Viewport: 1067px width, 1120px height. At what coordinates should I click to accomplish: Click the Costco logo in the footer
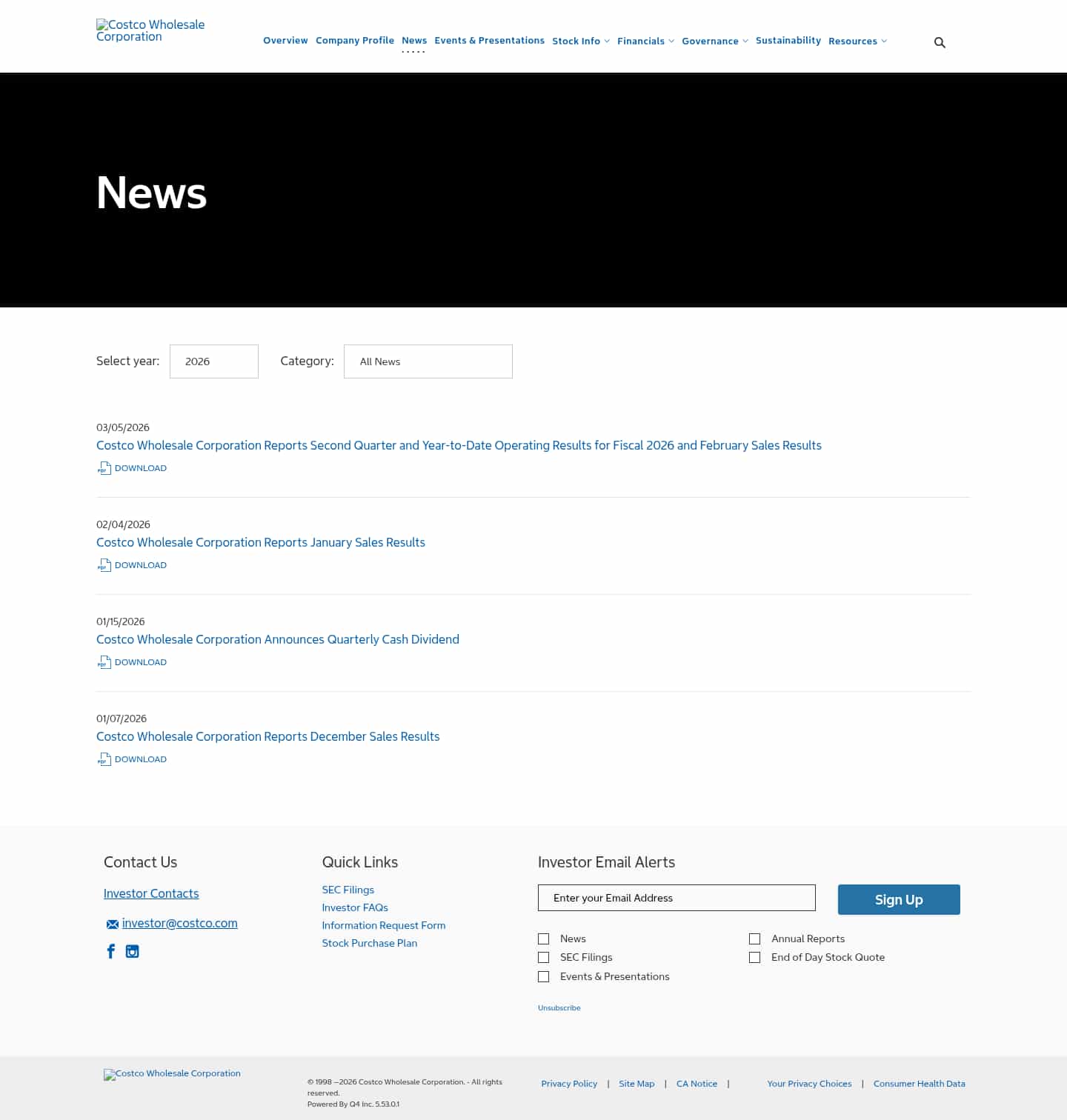coord(172,1074)
